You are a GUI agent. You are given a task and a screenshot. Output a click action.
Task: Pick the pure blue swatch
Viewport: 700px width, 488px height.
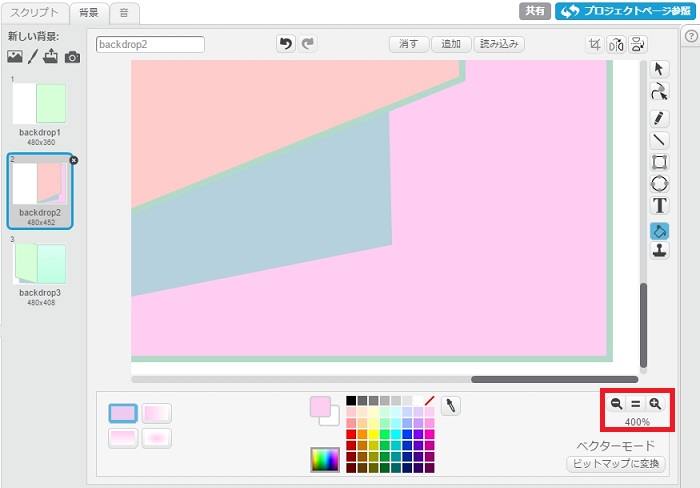click(x=407, y=434)
